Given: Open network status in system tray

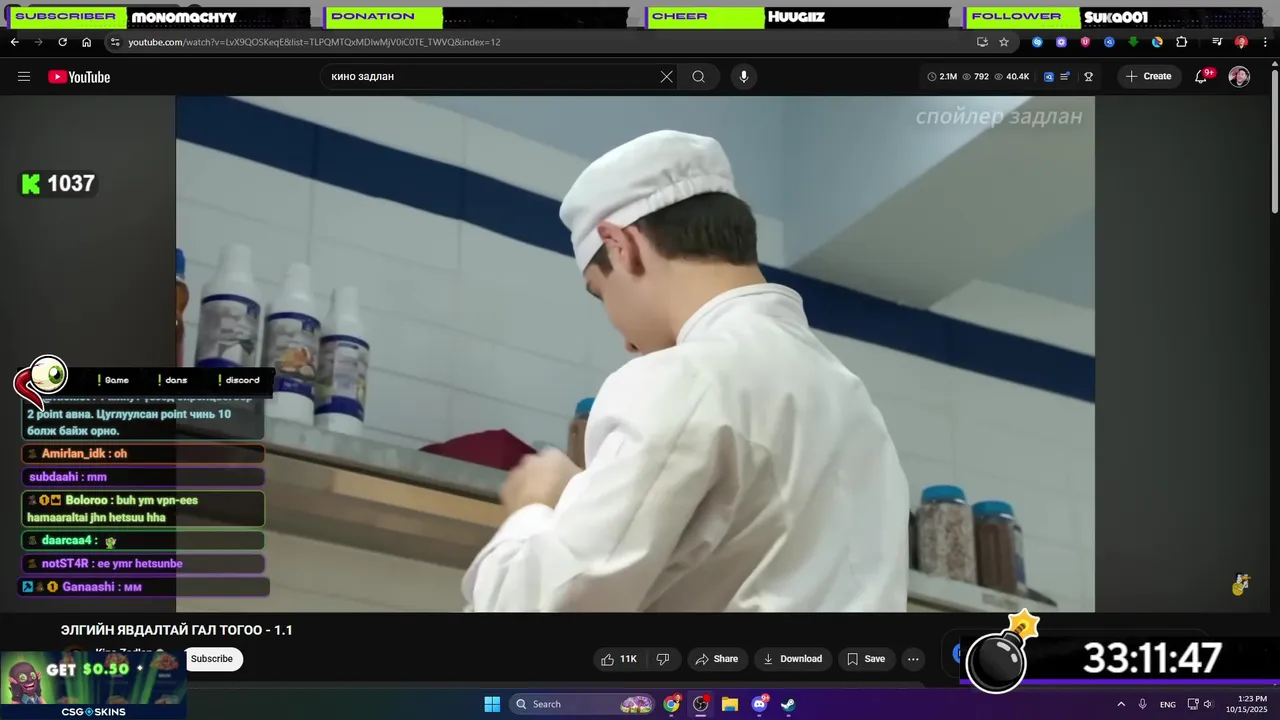Looking at the screenshot, I should (x=1193, y=704).
